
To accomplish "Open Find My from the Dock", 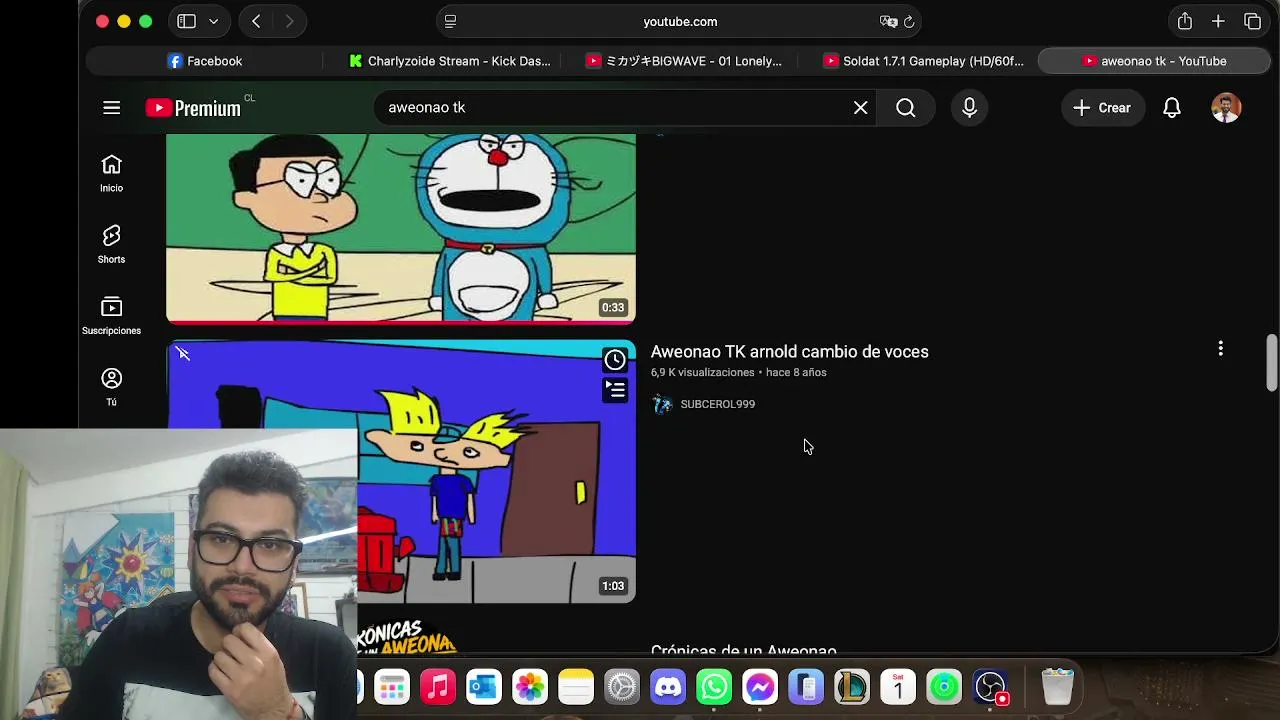I will click(x=944, y=687).
